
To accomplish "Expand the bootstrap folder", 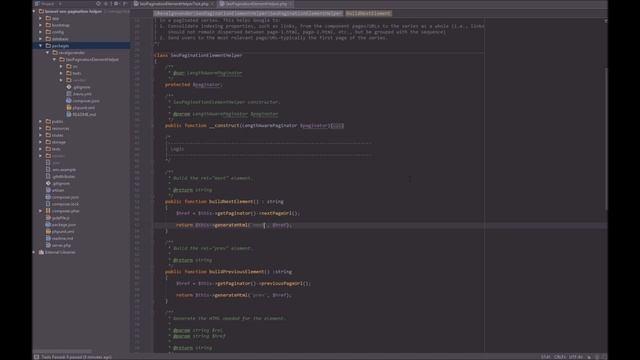I will pos(40,25).
